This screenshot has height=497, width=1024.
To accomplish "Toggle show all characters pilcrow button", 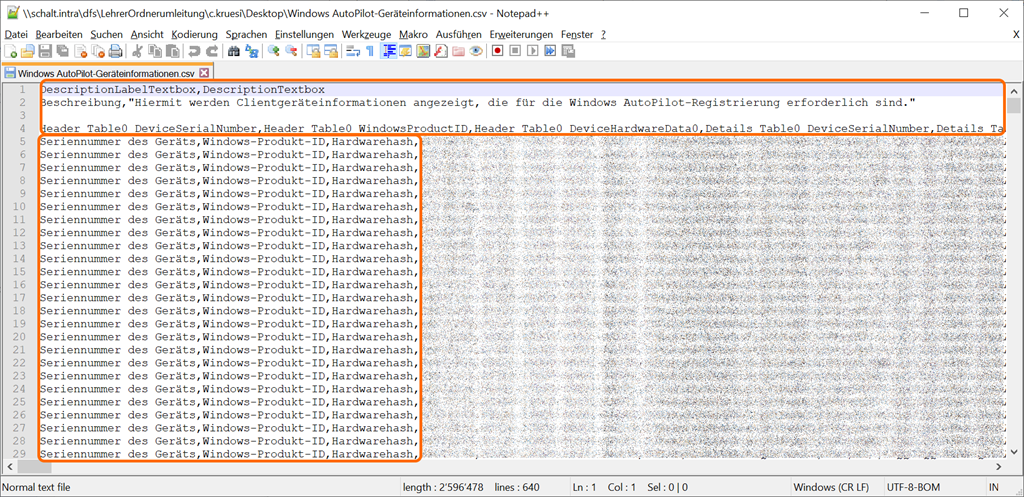I will click(x=369, y=51).
